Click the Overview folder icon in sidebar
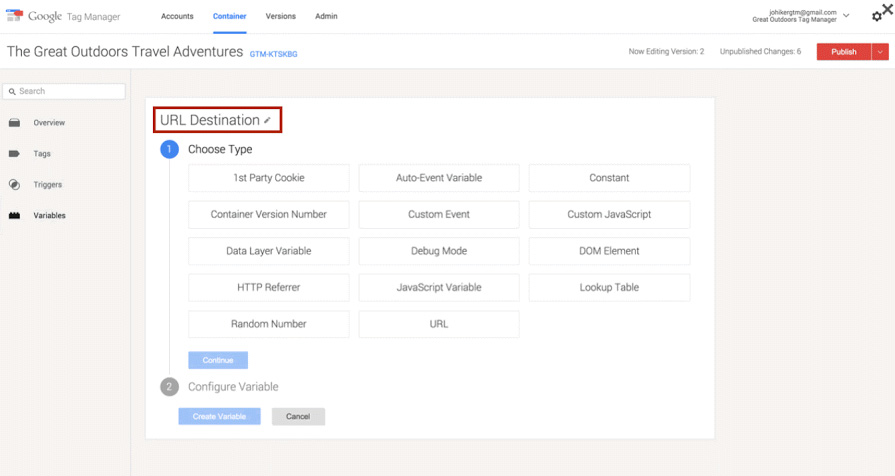The width and height of the screenshot is (895, 476). pos(14,123)
